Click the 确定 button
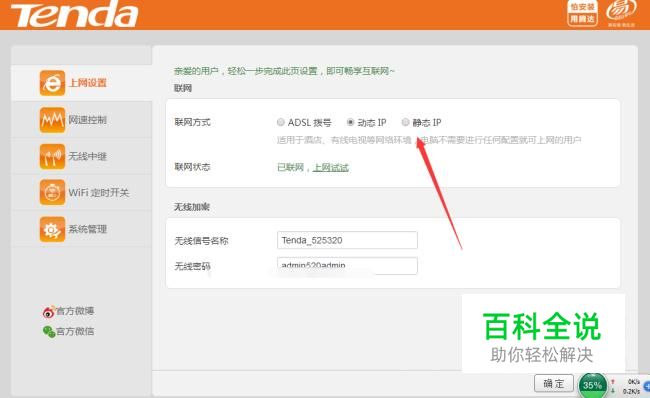The image size is (650, 398). point(554,383)
